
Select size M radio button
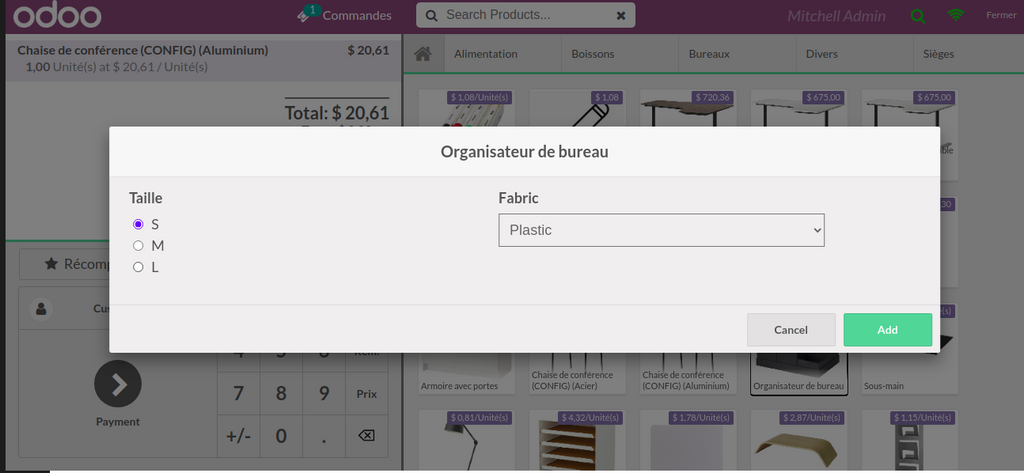pos(139,246)
